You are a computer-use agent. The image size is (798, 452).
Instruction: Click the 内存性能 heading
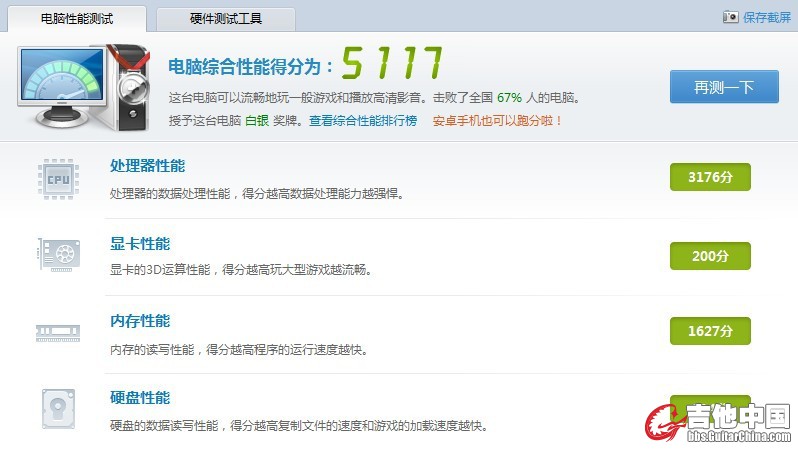(140, 321)
